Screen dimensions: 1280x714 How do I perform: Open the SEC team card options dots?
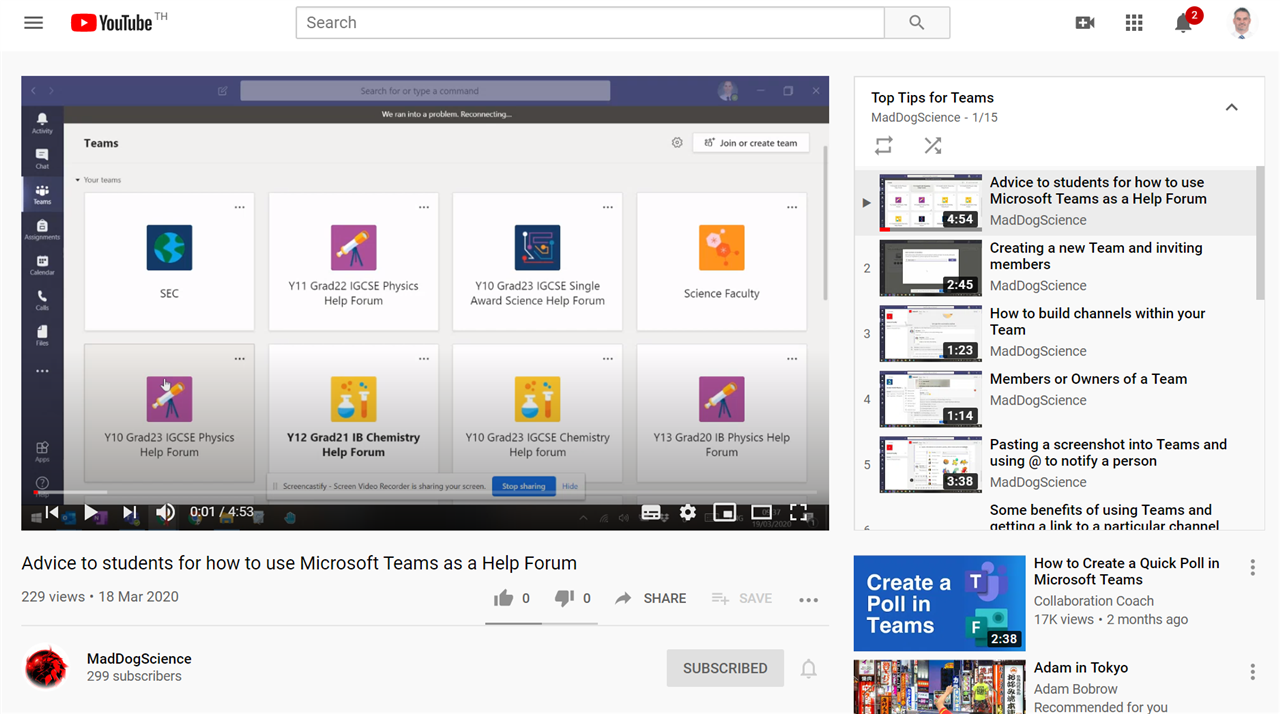(239, 207)
